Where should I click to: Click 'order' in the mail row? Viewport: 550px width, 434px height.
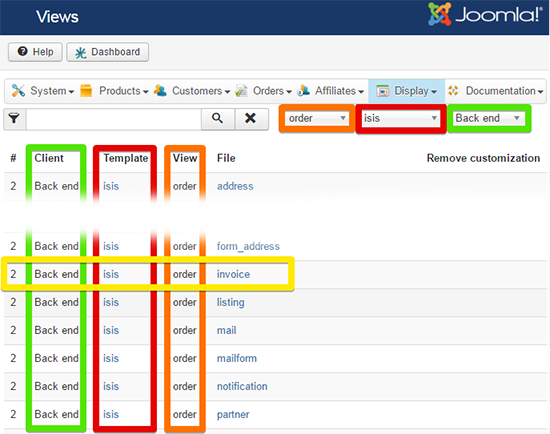click(185, 330)
